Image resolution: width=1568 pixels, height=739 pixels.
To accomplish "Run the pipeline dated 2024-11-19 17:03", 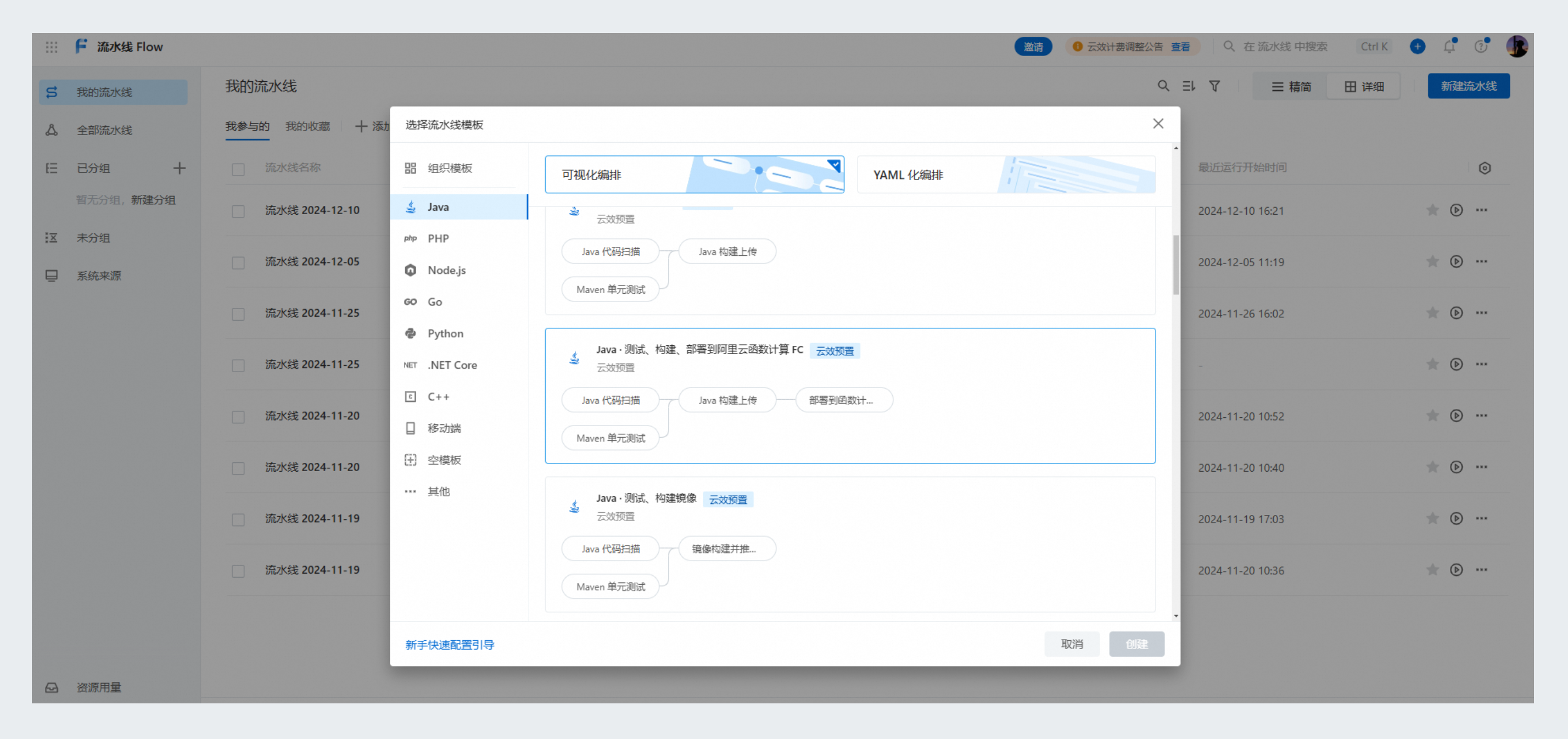I will [1456, 519].
